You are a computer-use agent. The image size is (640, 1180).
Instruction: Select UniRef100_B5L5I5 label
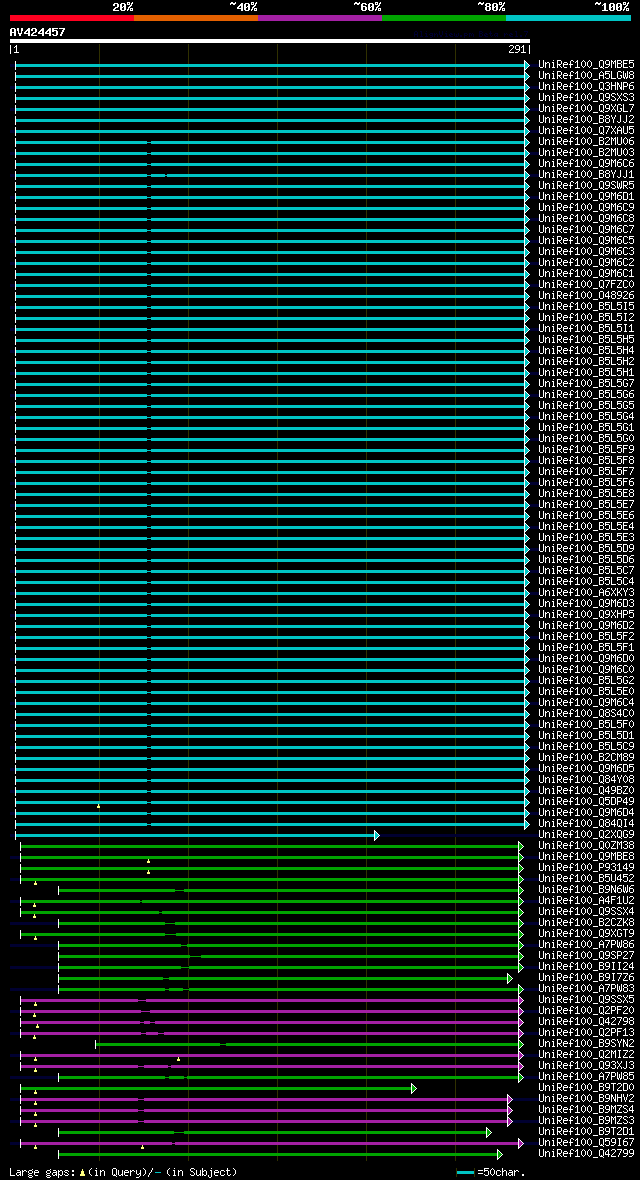tap(587, 306)
